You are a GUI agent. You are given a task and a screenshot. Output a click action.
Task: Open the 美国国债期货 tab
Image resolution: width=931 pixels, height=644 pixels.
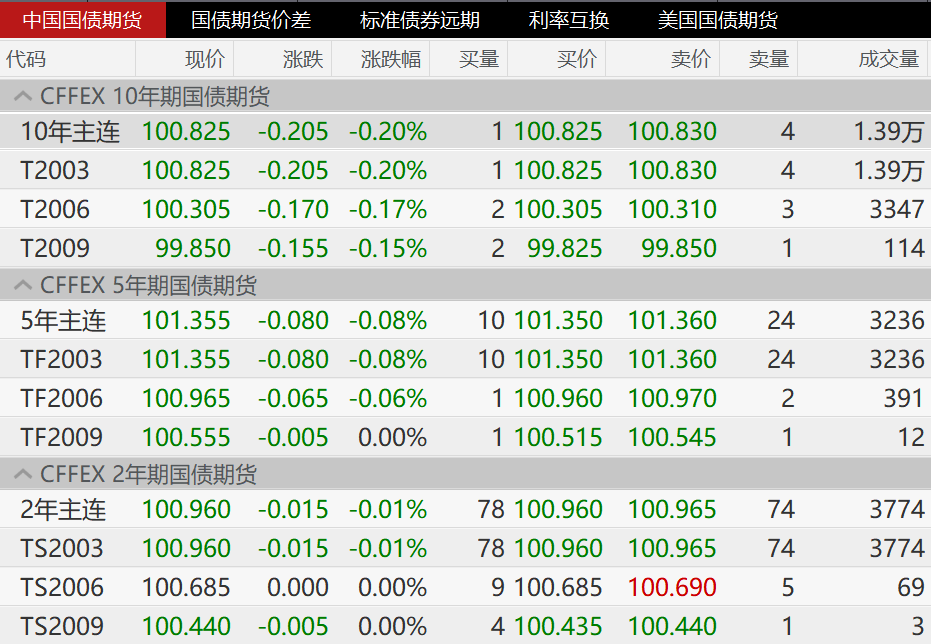pos(717,20)
